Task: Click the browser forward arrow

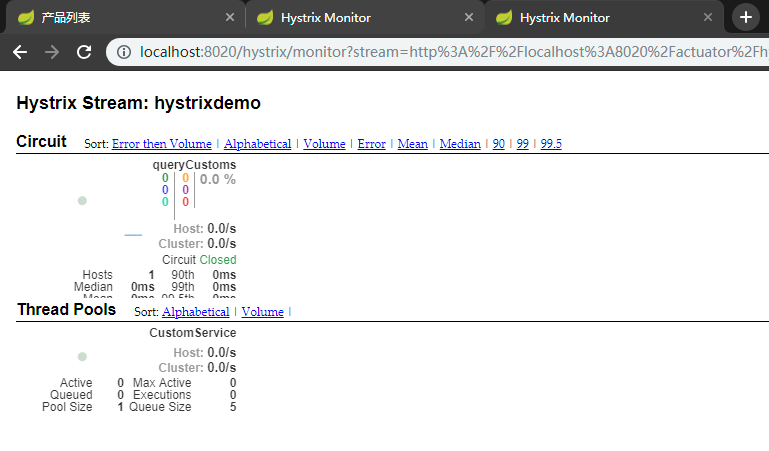Action: [52, 52]
